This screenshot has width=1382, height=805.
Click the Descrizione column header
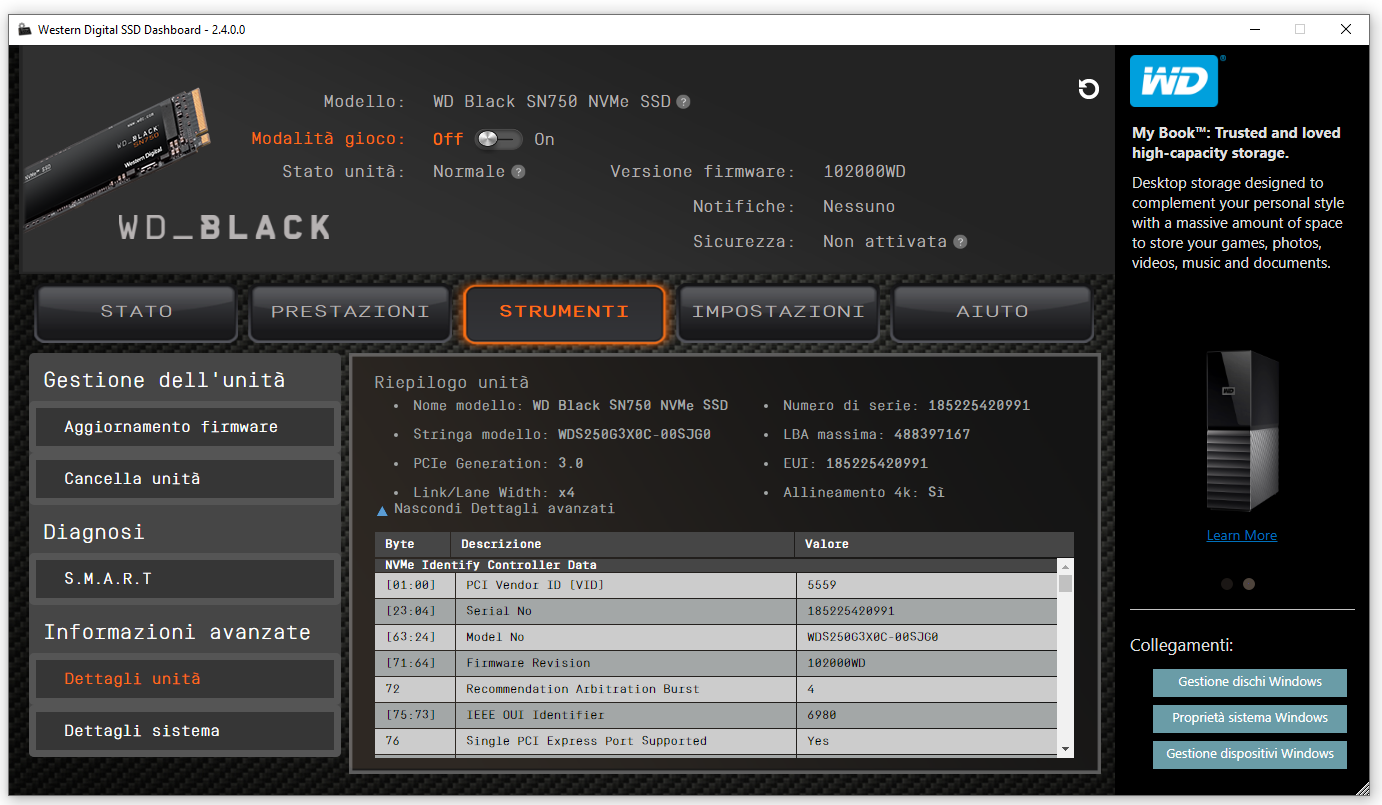pyautogui.click(x=623, y=544)
